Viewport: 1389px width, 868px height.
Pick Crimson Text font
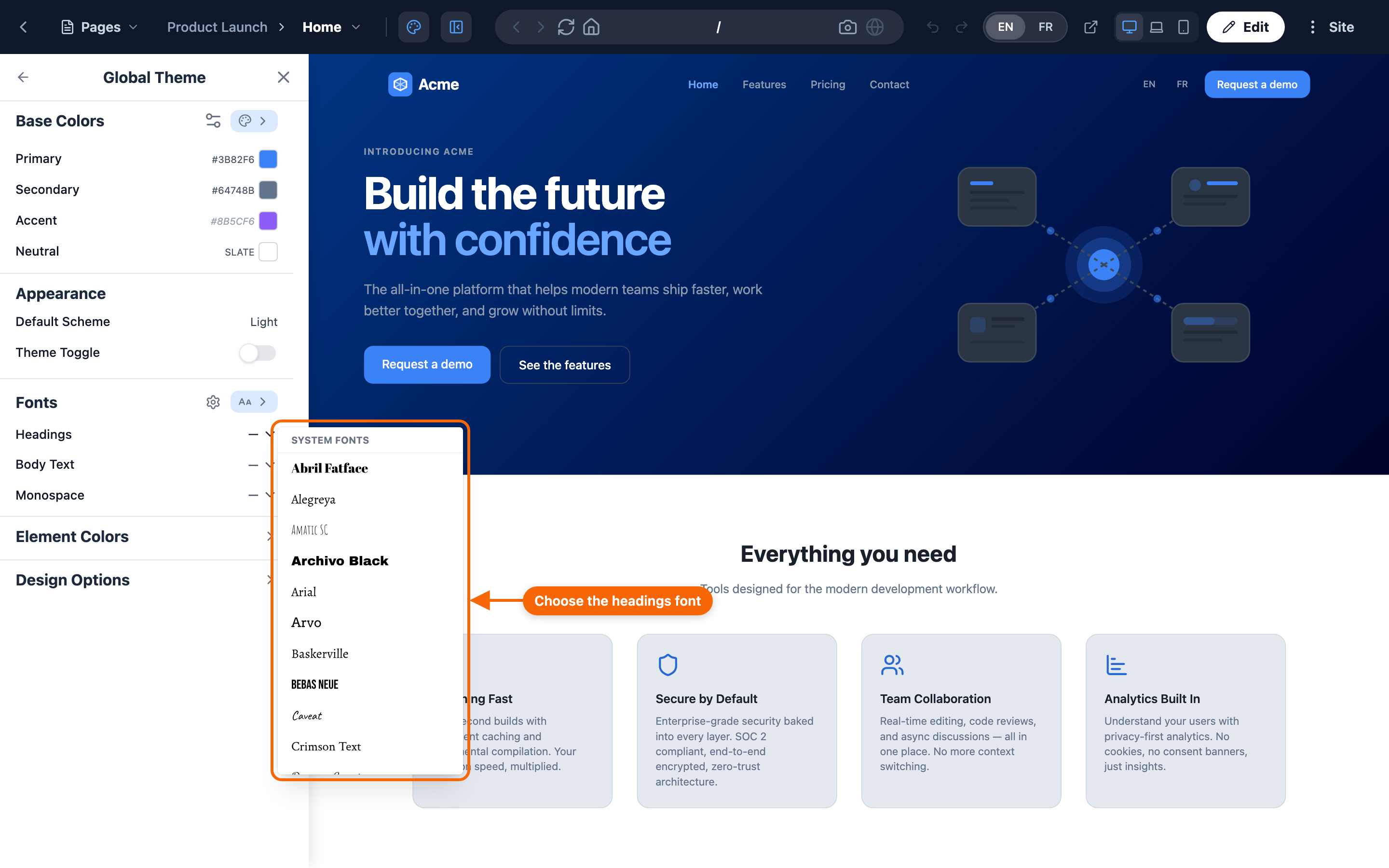click(x=369, y=746)
